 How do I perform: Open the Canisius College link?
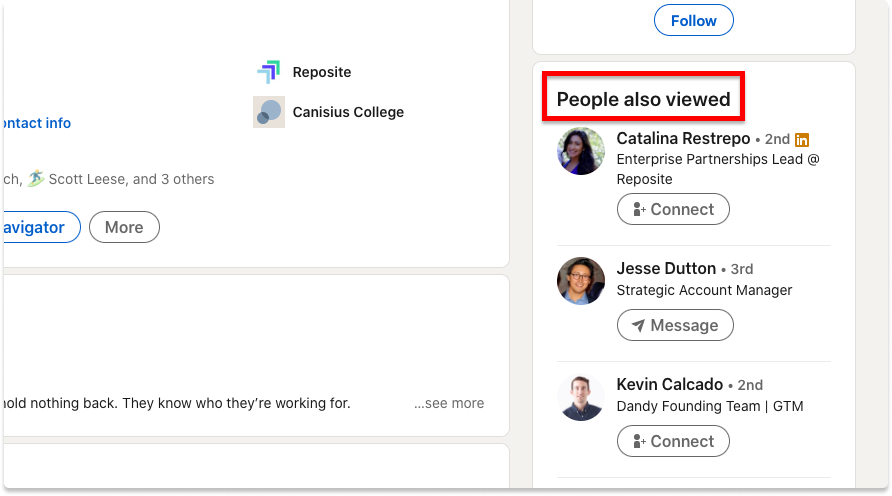tap(348, 112)
